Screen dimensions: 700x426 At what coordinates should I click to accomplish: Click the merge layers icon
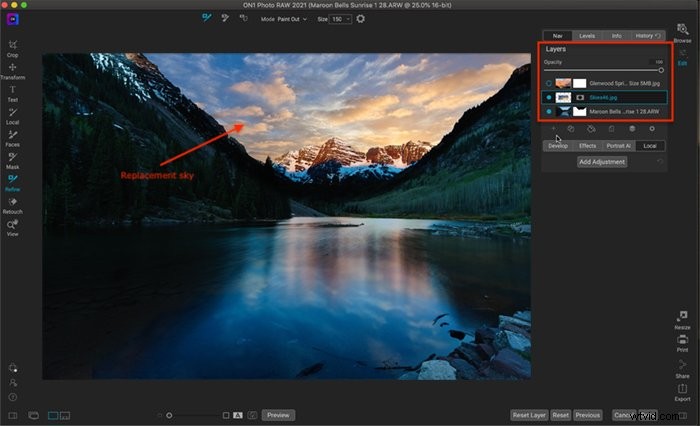tap(632, 129)
